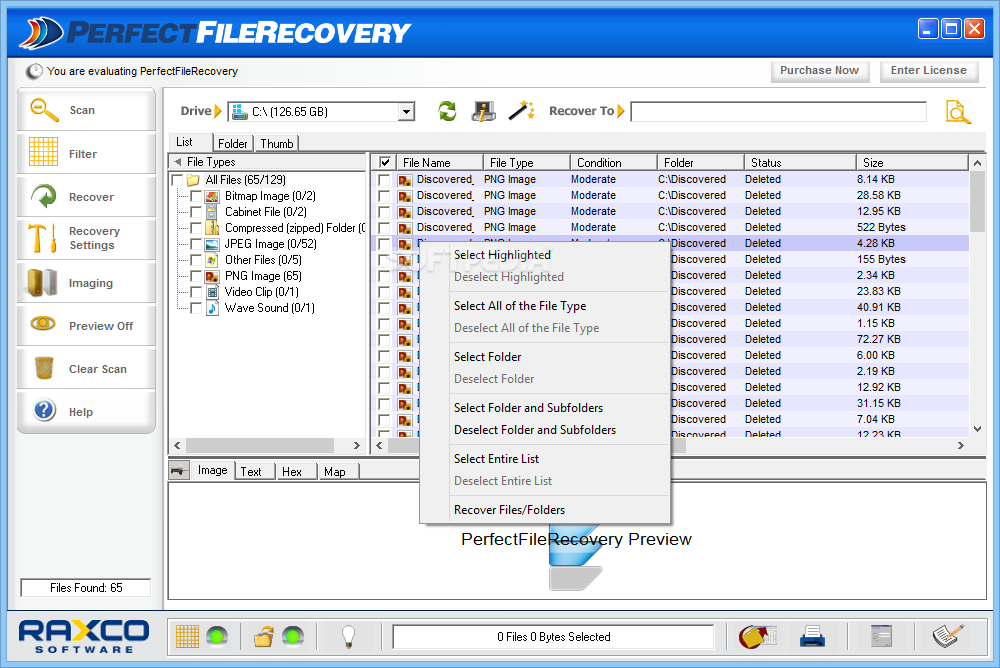
Task: Toggle Preview Off in sidebar
Action: click(86, 325)
